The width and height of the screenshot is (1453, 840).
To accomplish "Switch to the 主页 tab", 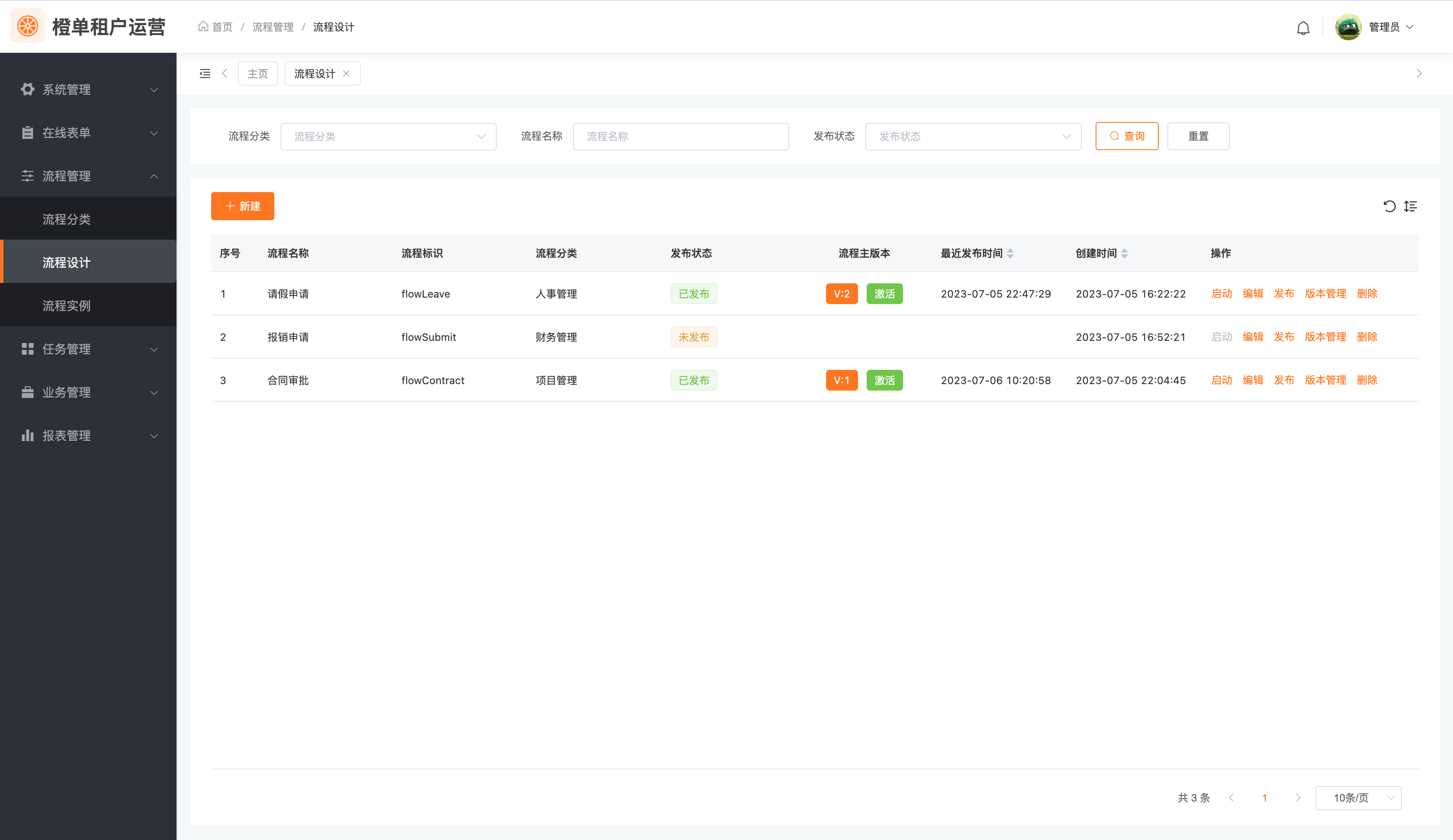I will [x=257, y=73].
